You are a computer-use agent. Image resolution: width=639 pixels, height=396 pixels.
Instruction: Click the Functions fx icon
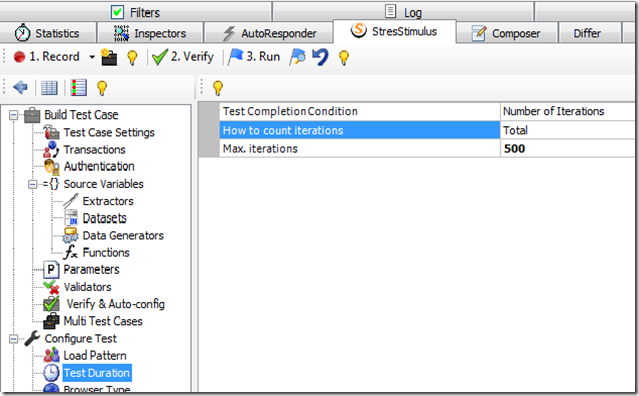pyautogui.click(x=71, y=253)
